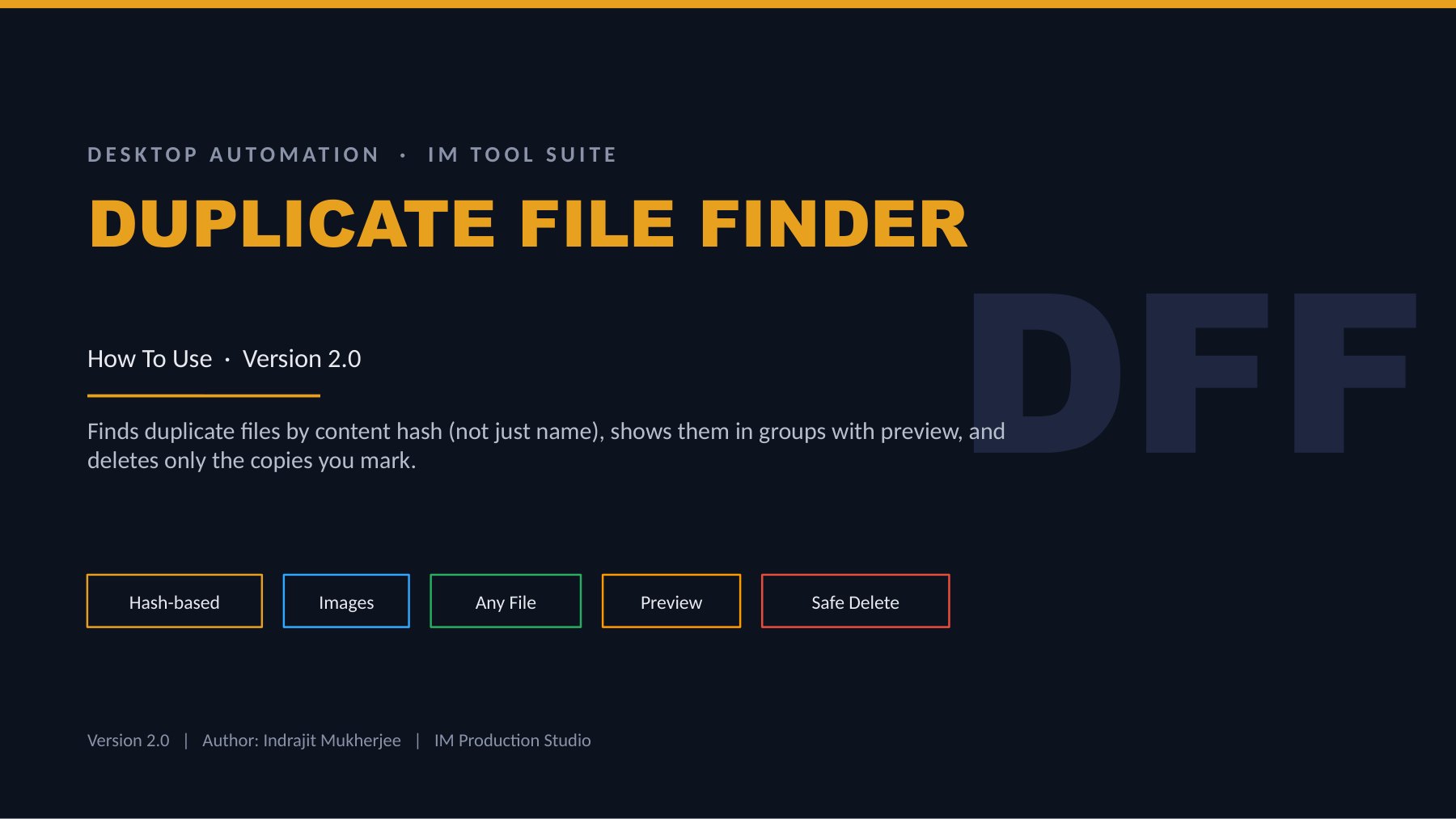Click the description starting 'Finds duplicate files'
This screenshot has height=819, width=1456.
coord(546,445)
